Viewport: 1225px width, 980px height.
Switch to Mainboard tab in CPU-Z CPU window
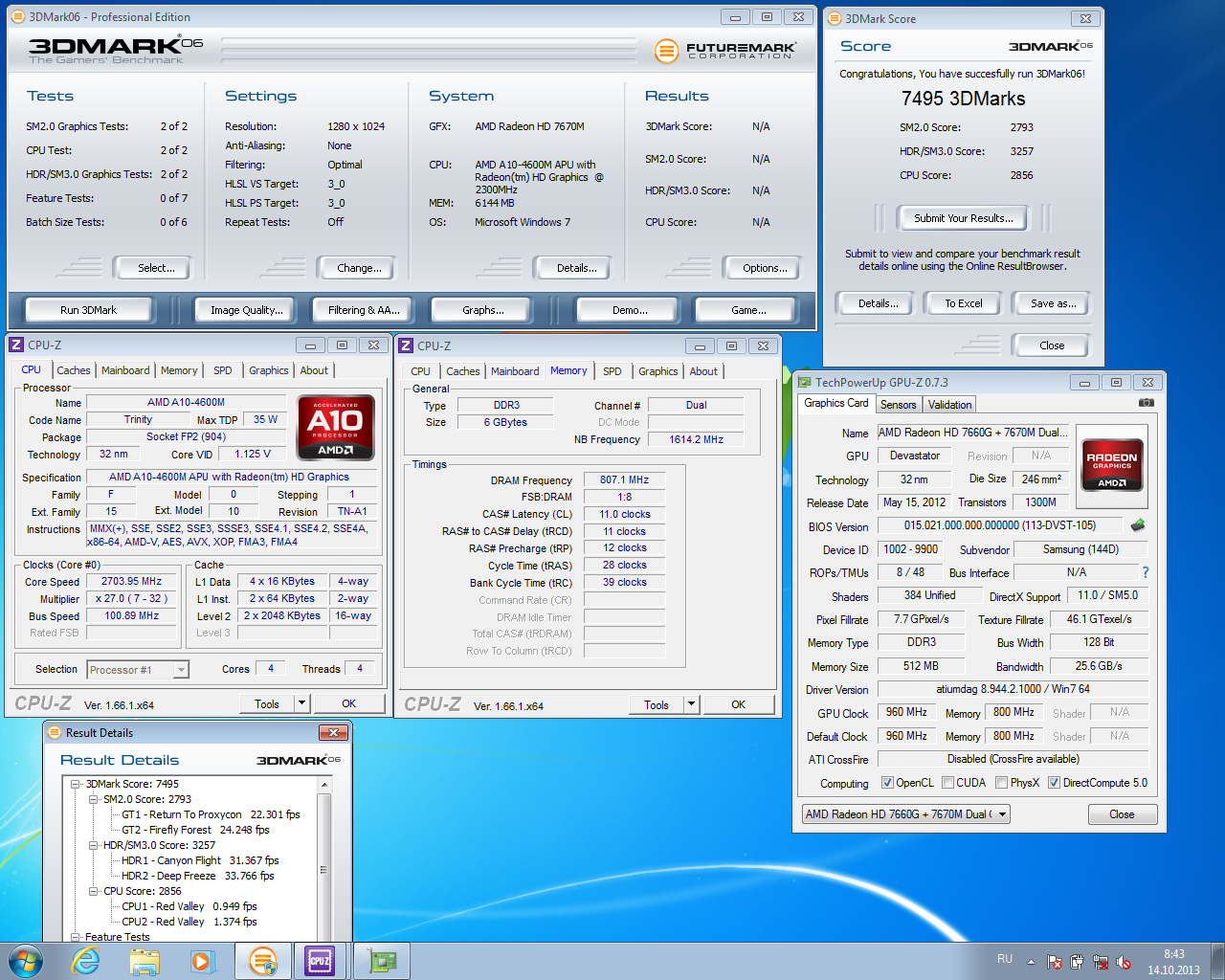(125, 370)
